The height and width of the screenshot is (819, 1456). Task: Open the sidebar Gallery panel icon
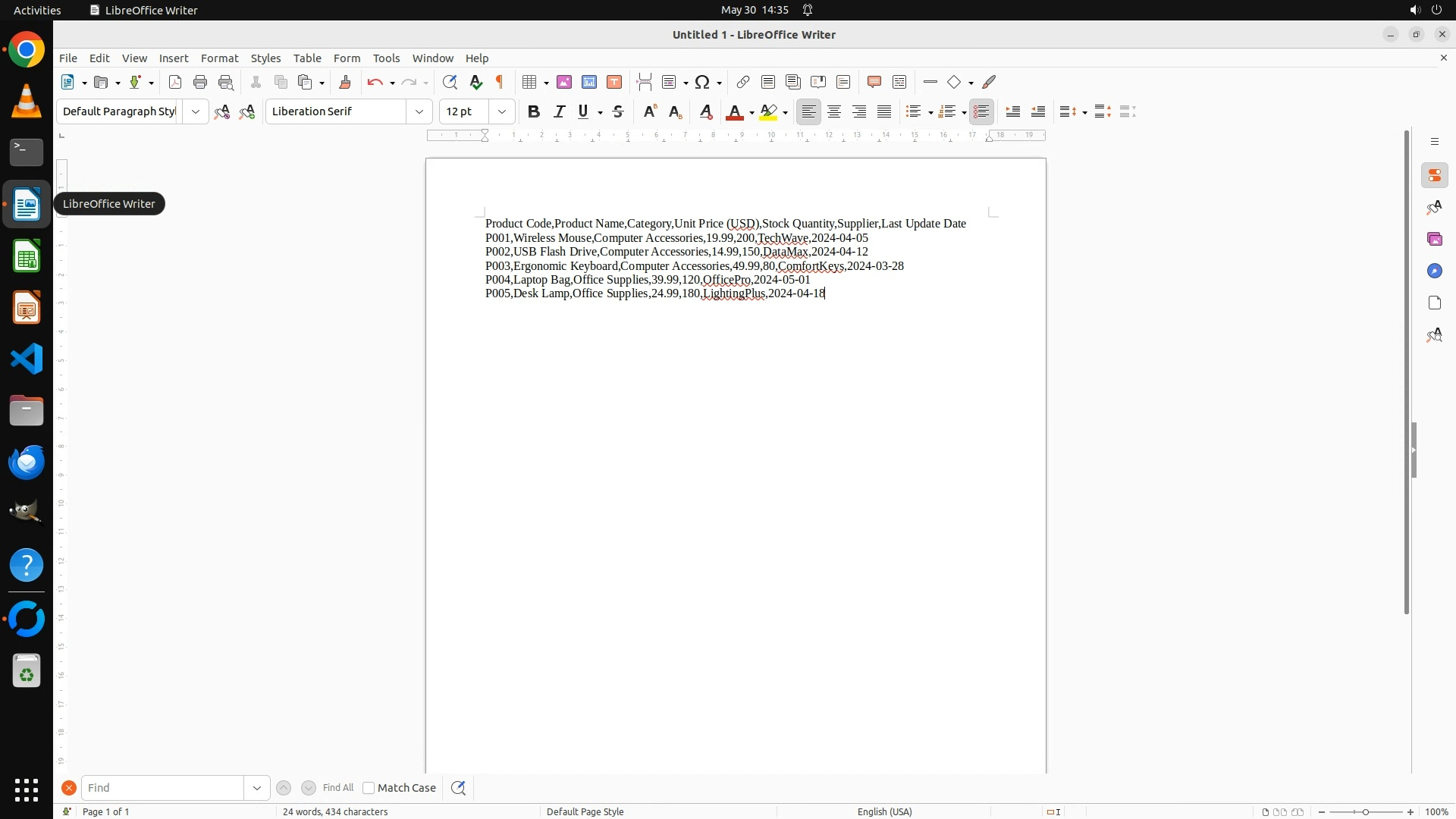point(1434,239)
